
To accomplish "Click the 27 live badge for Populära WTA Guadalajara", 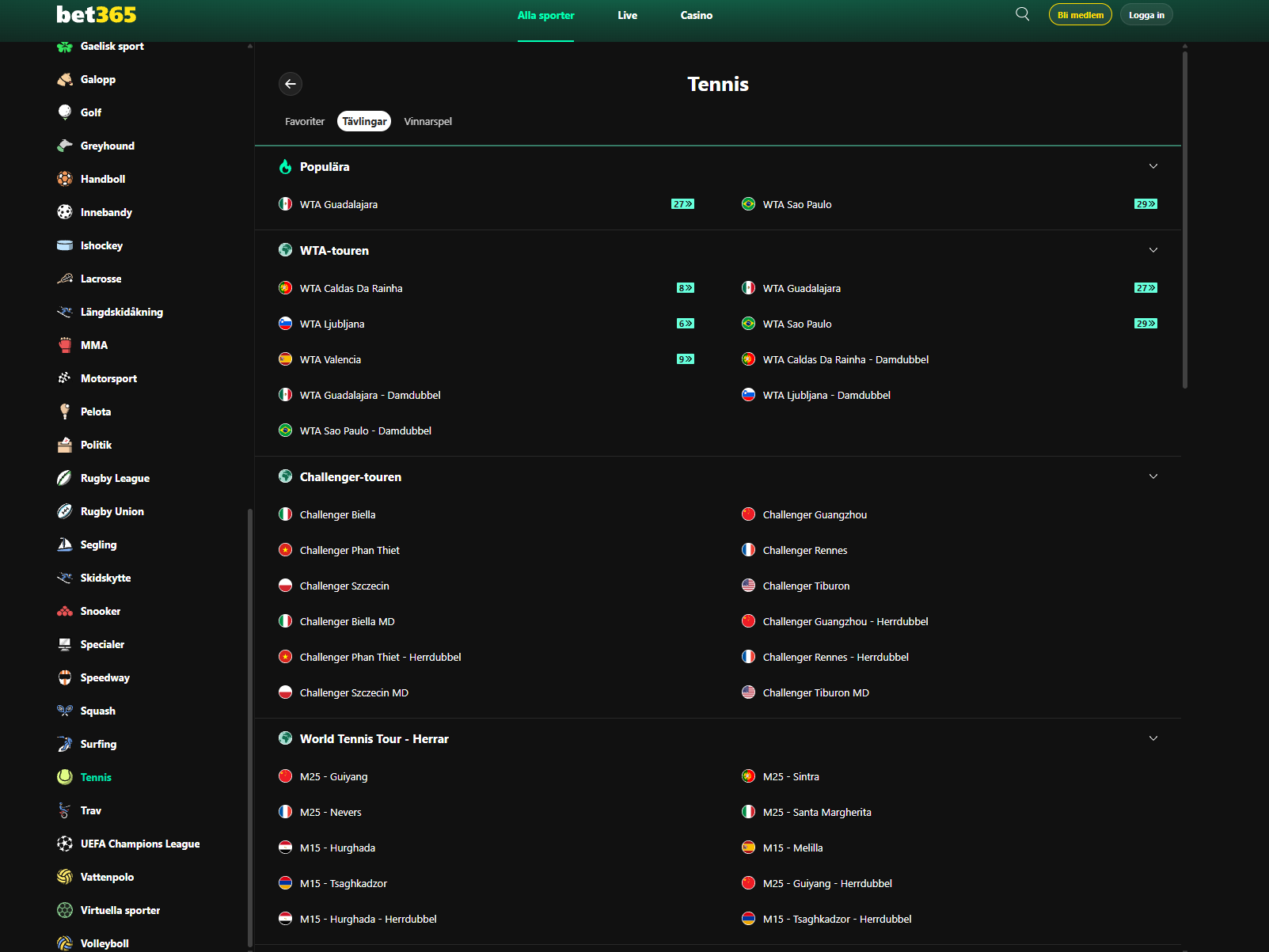I will (x=682, y=204).
